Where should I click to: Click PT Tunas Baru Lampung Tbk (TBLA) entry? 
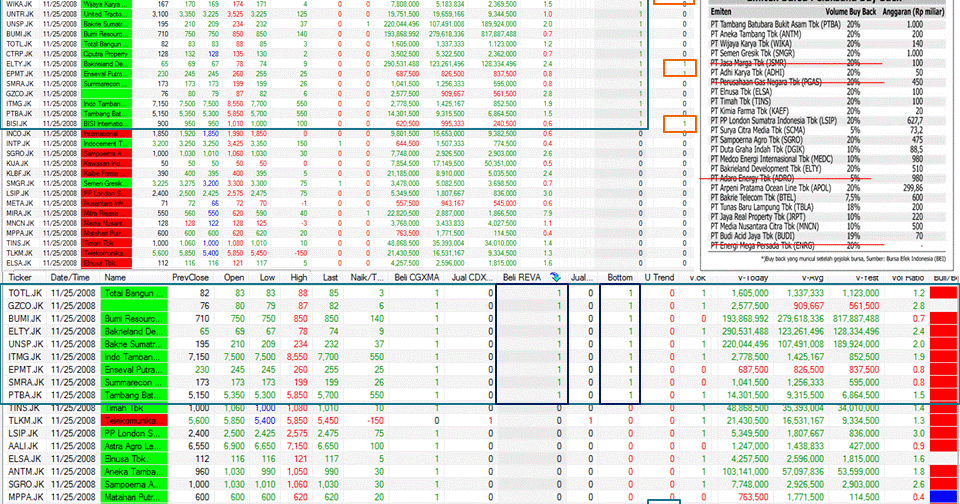[x=762, y=207]
